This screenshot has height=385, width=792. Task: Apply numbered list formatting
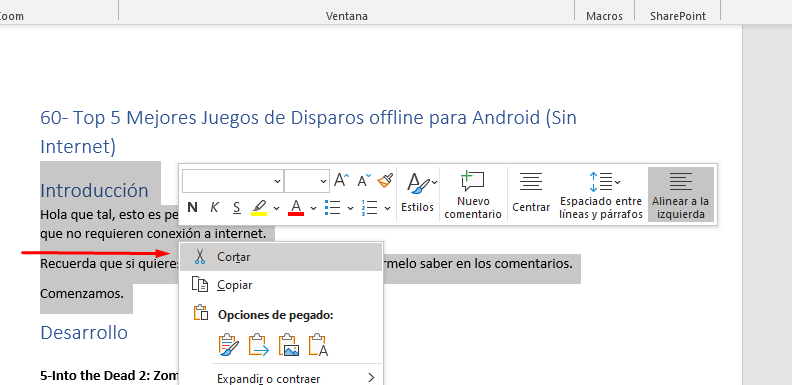click(x=370, y=208)
